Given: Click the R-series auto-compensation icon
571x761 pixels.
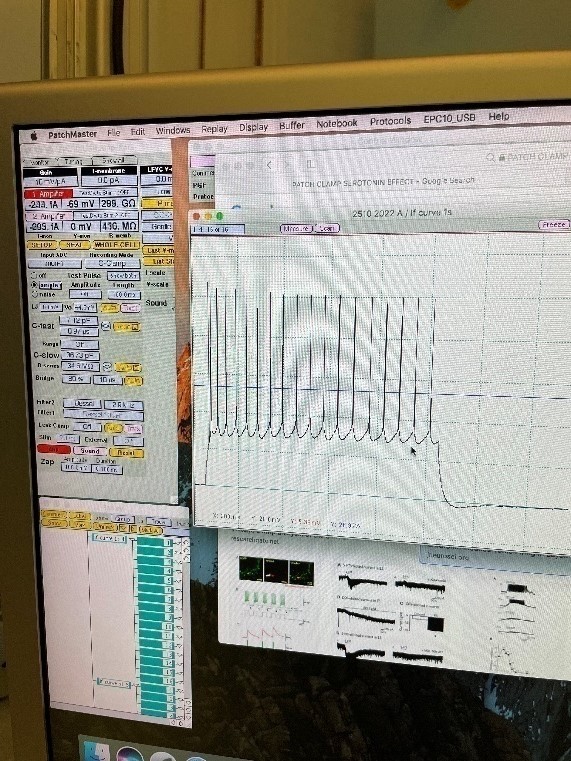Looking at the screenshot, I should coord(108,367).
